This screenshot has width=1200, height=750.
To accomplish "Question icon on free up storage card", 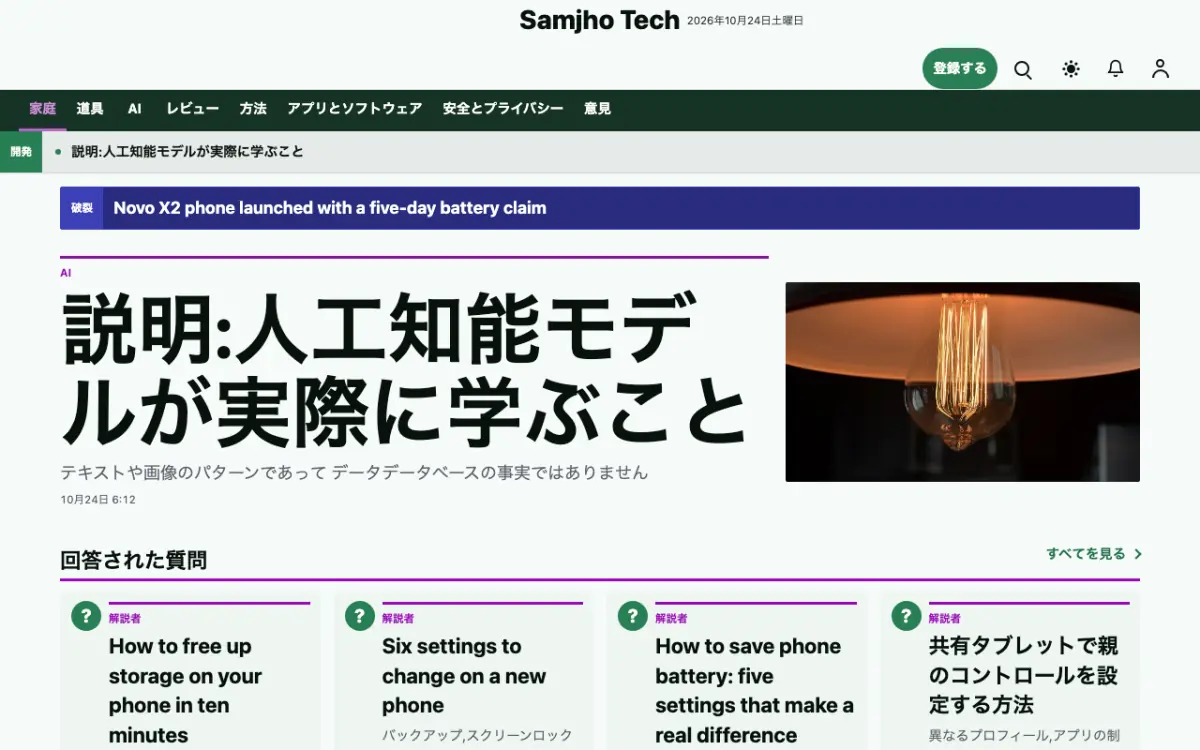I will [86, 616].
